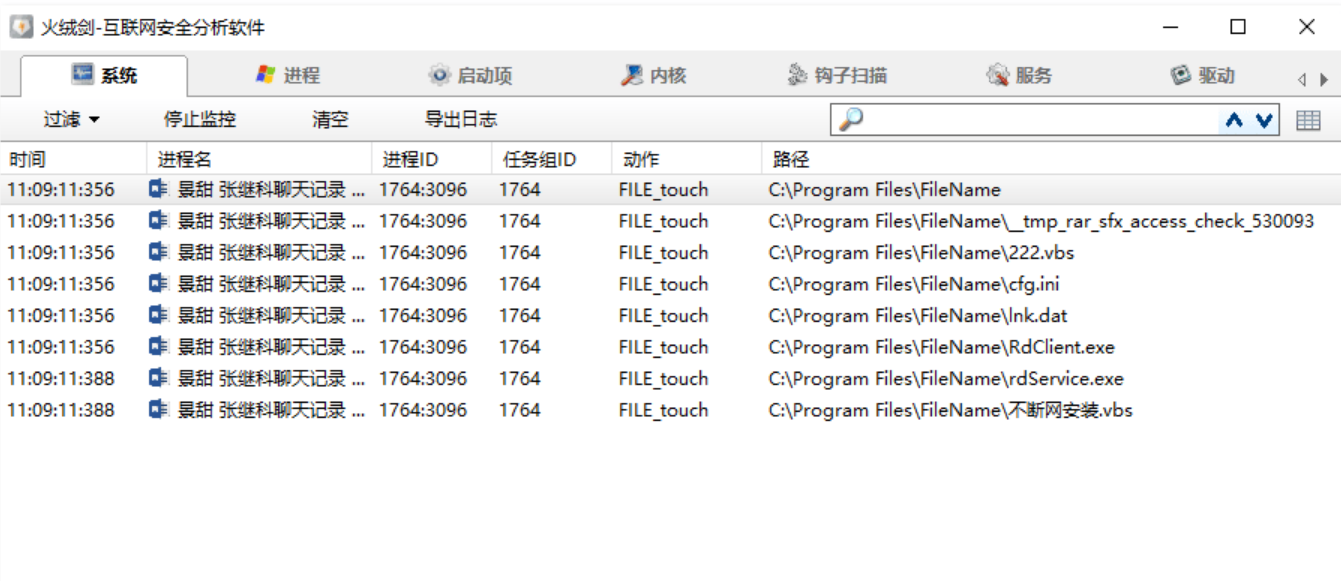
Task: Switch to the 服务 tab
Action: 1019,75
